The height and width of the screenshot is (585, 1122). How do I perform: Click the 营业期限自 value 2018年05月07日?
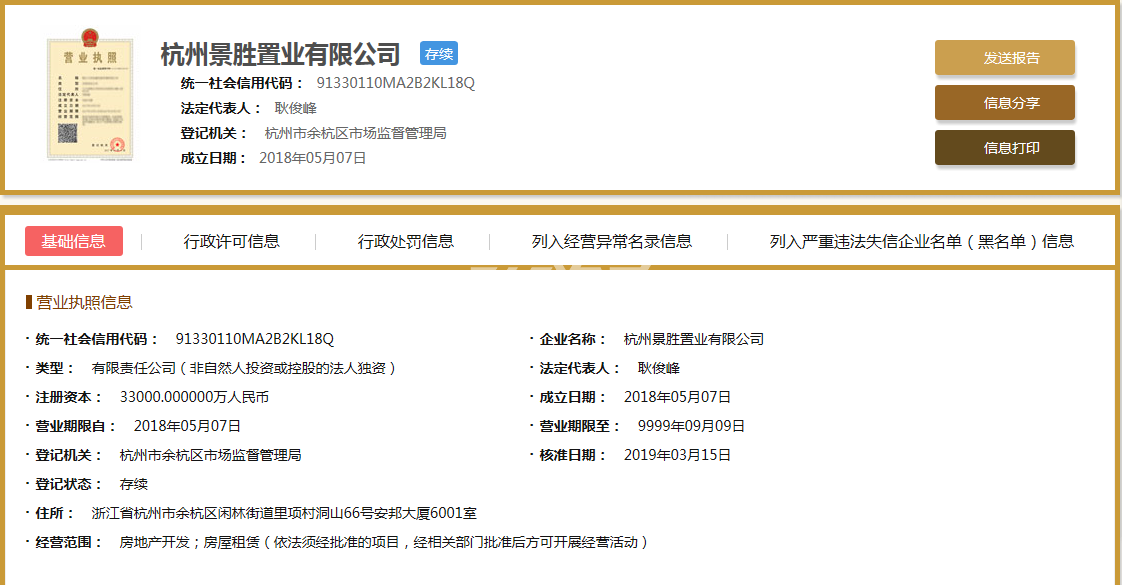(x=187, y=426)
